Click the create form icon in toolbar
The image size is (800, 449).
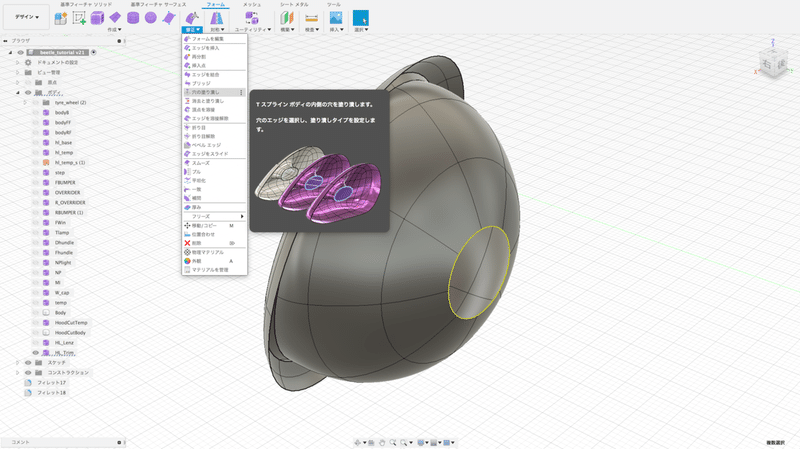point(61,18)
